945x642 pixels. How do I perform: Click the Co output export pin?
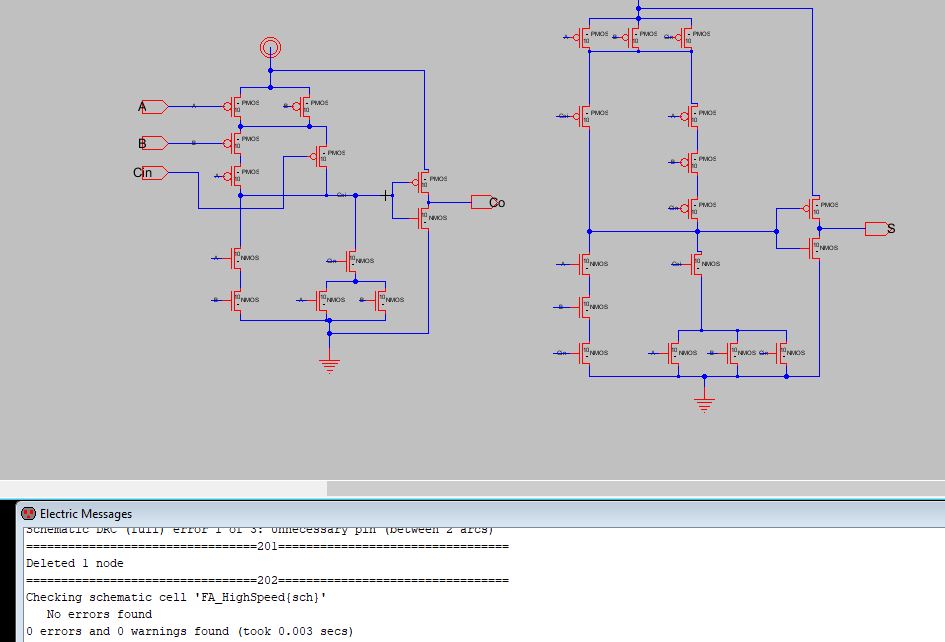[481, 202]
